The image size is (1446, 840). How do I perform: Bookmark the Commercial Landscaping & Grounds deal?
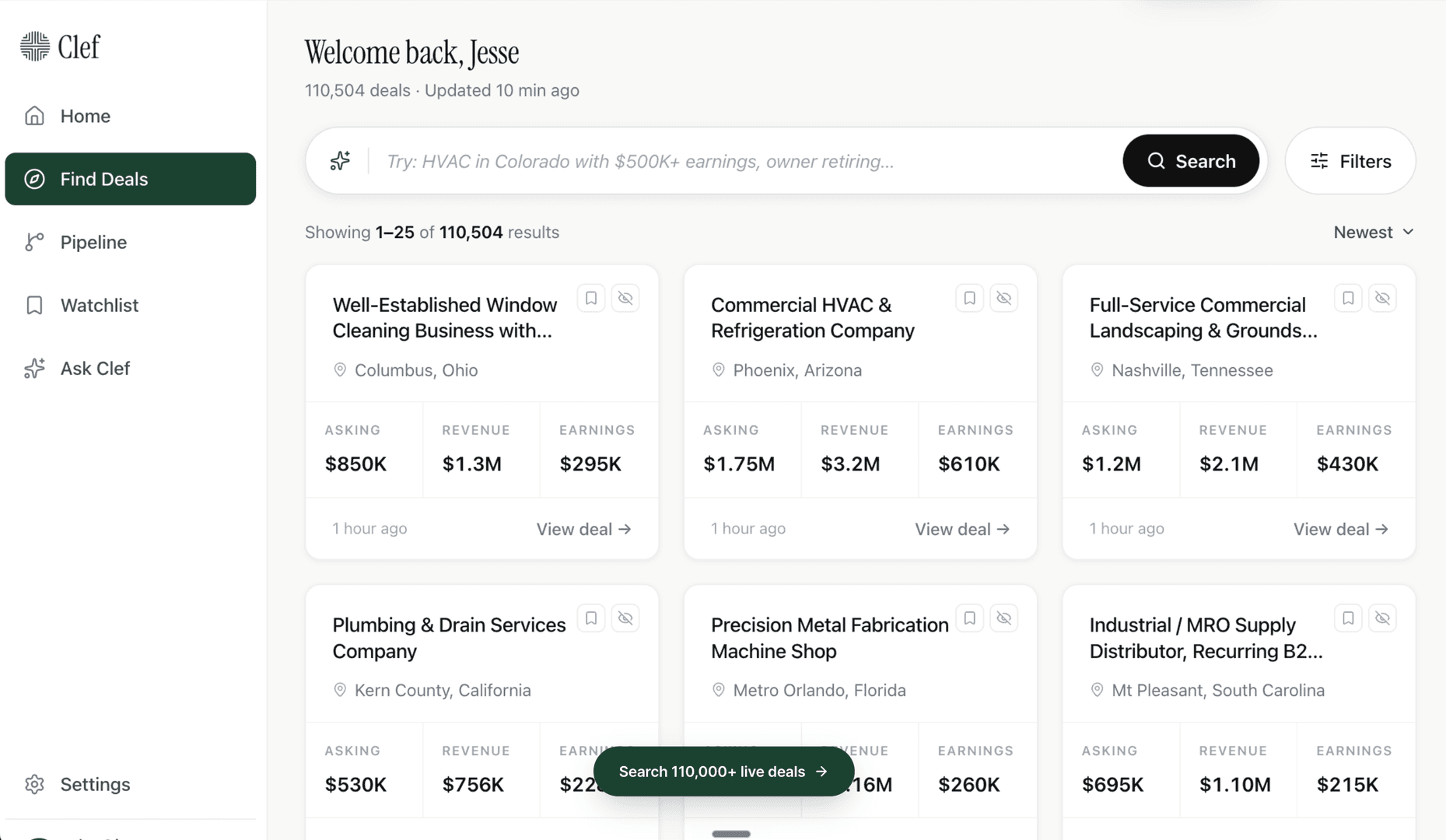(1348, 298)
